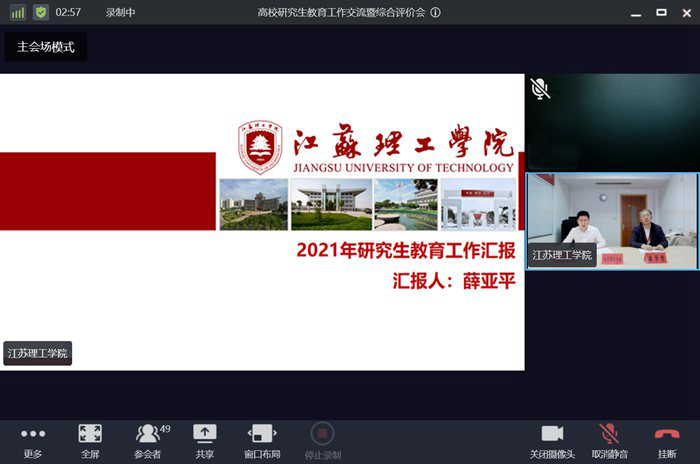The width and height of the screenshot is (700, 464).
Task: Start screen sharing with 共享
Action: 204,441
